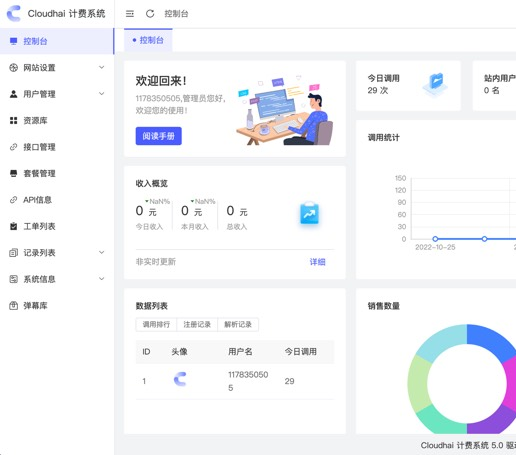Expand the 记录列表 menu chevron
Screen dimensions: 516x455
click(x=102, y=252)
